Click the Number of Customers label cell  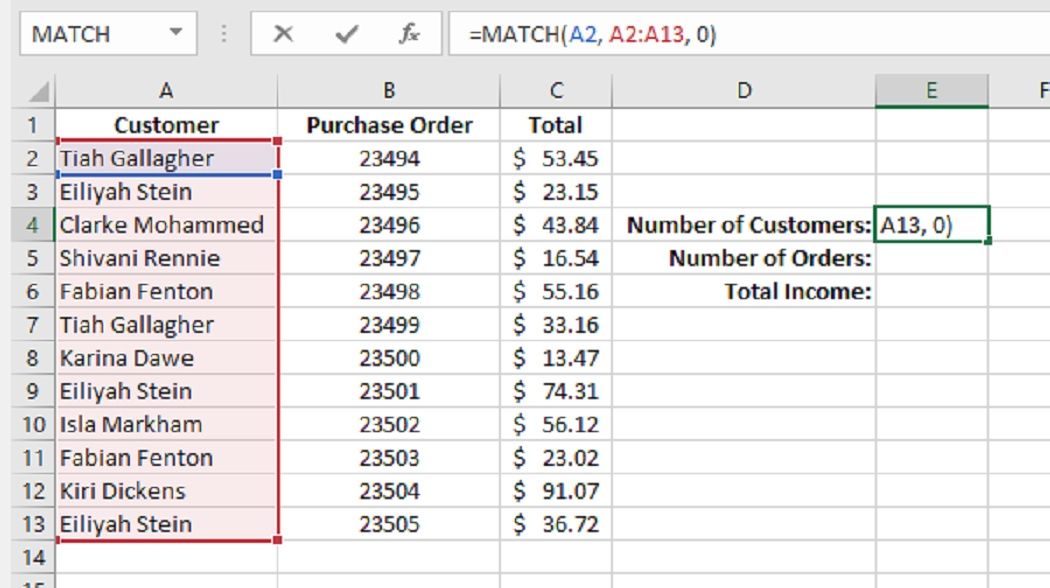(743, 225)
